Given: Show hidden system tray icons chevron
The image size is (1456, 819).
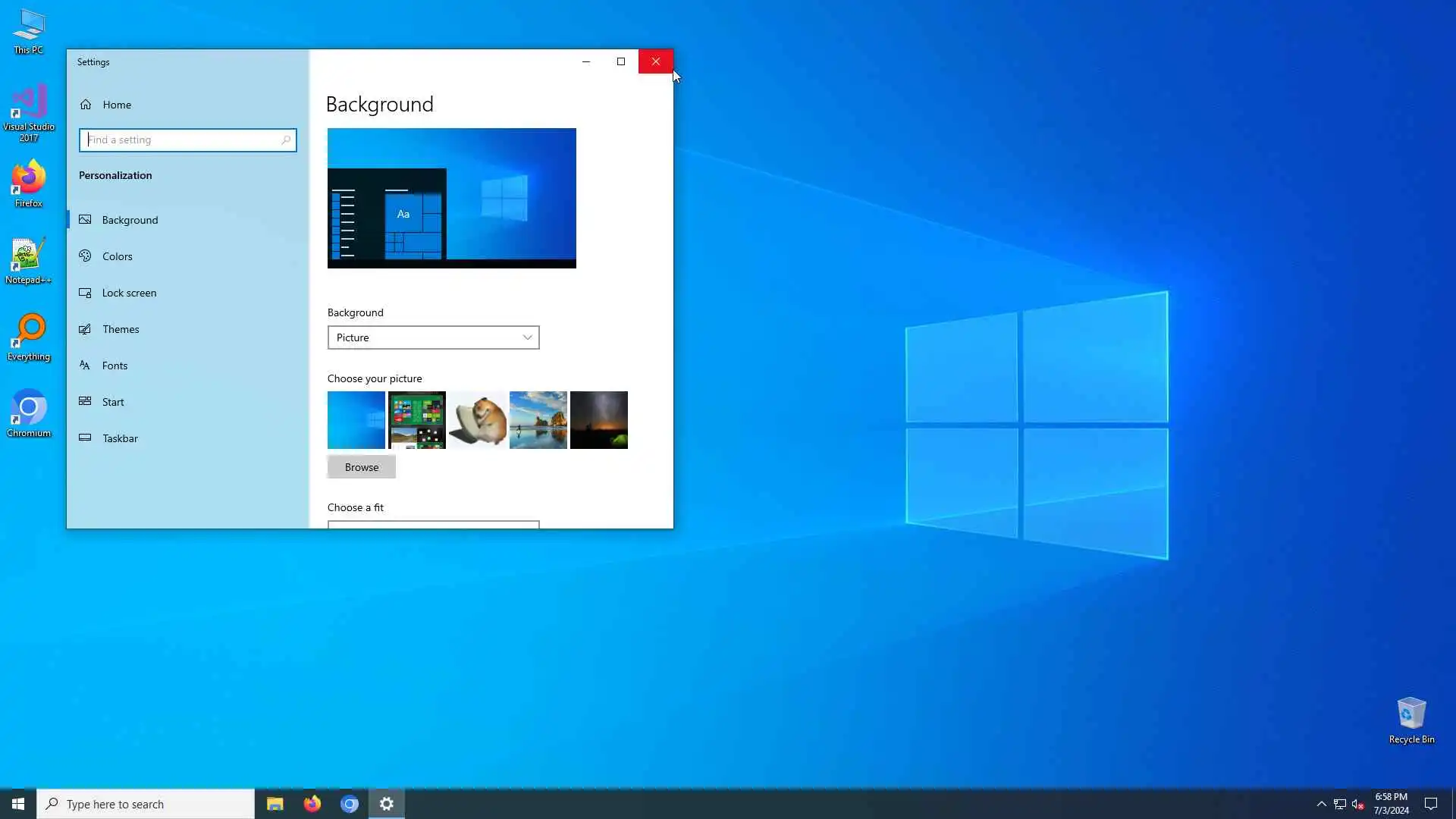Looking at the screenshot, I should 1321,804.
